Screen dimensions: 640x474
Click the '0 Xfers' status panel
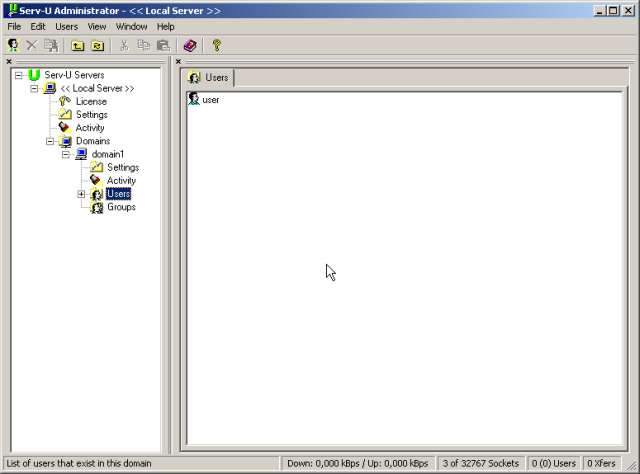click(602, 463)
